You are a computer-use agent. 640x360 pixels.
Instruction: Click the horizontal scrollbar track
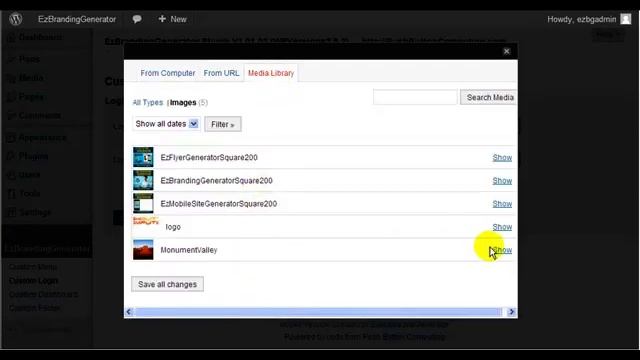click(318, 312)
